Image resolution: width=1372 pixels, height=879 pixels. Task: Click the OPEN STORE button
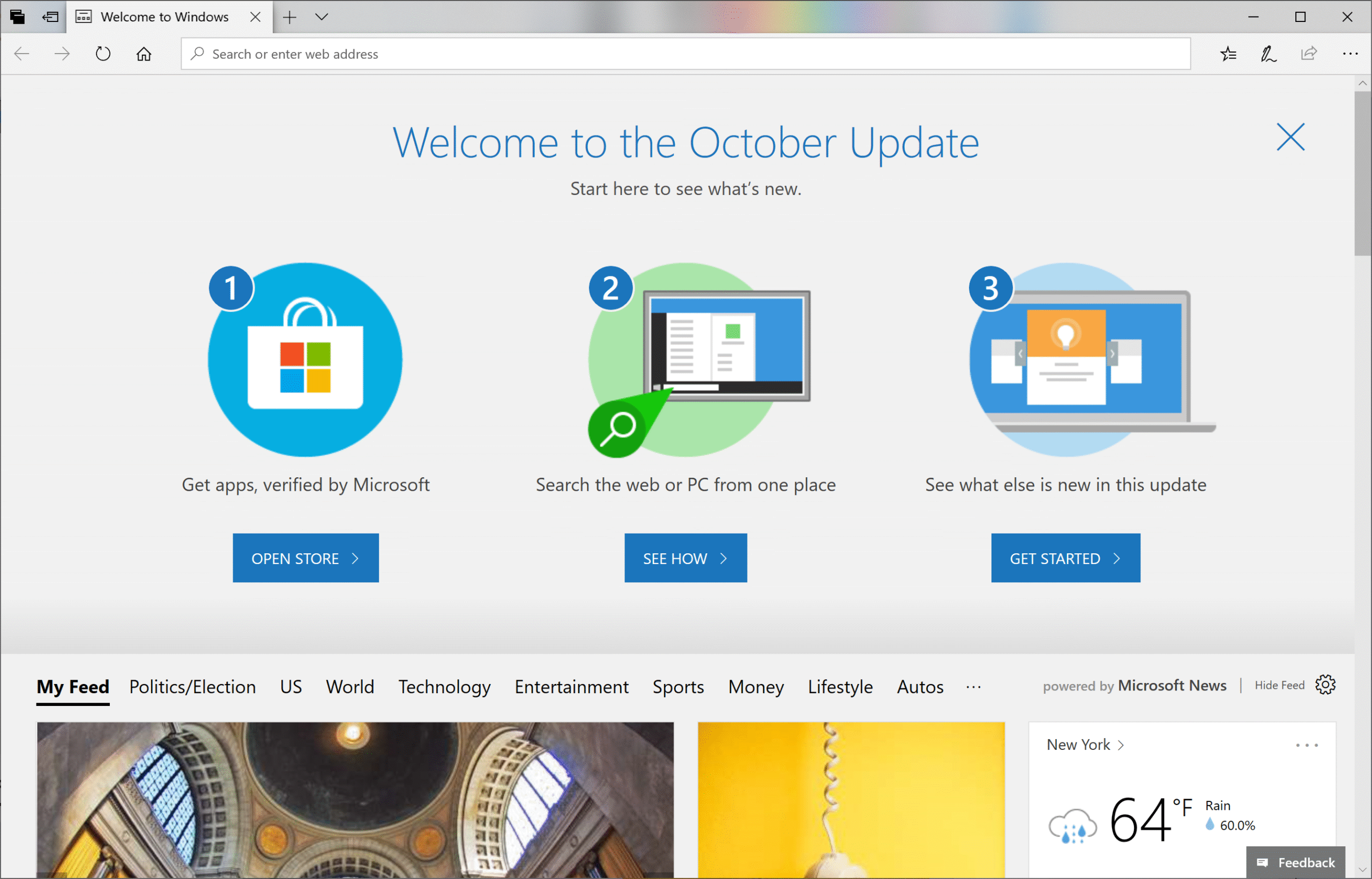click(x=305, y=558)
